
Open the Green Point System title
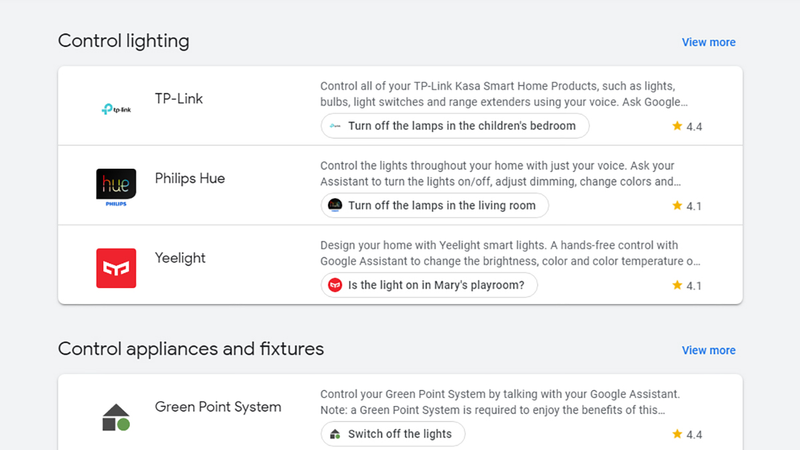click(218, 407)
